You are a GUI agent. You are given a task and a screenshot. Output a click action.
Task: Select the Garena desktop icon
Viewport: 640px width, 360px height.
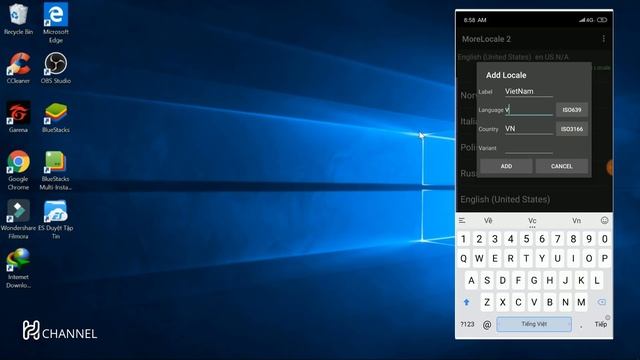point(18,117)
